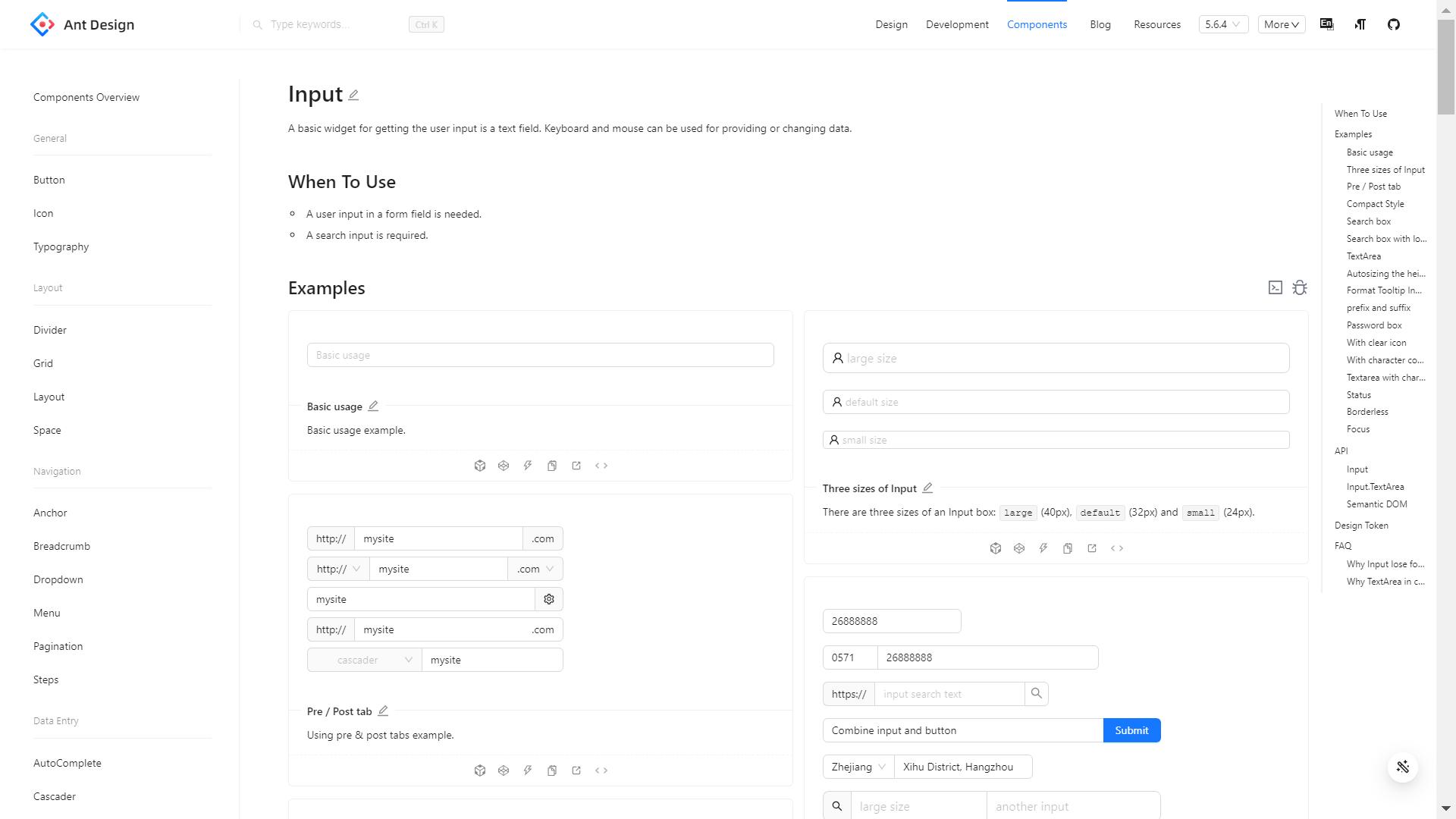Open Basic usage demo in CodeSandbox
This screenshot has height=819, width=1456.
click(480, 466)
